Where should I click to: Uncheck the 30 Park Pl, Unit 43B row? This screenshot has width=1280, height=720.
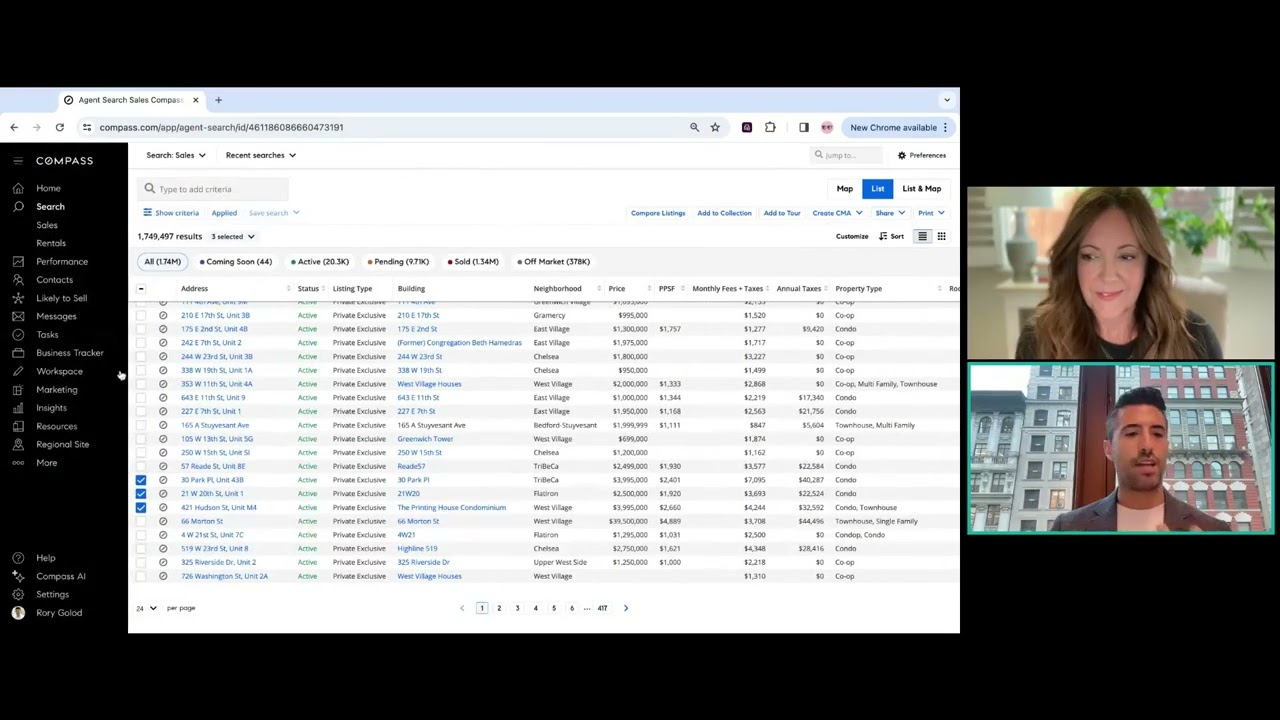(x=141, y=480)
